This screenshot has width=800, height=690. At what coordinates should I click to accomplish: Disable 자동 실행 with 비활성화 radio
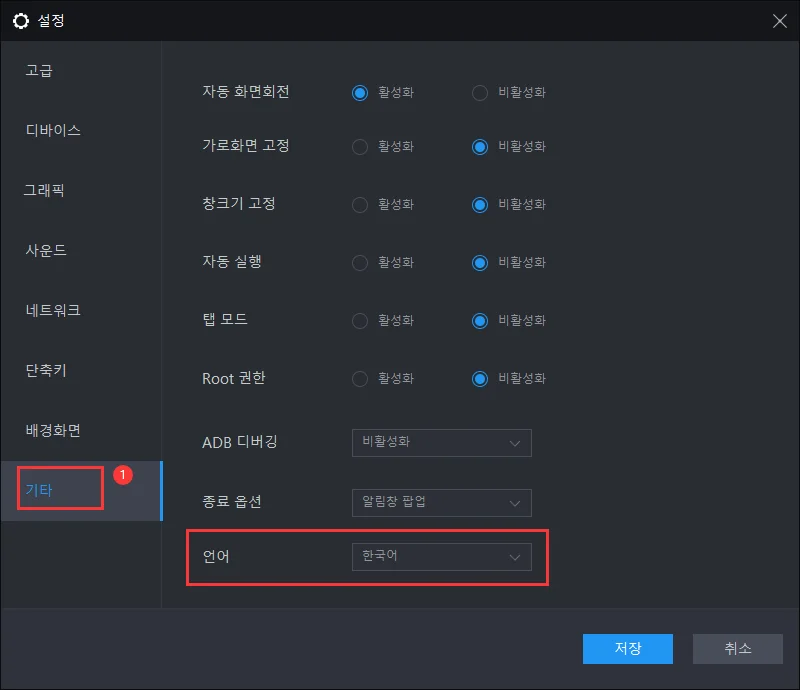[480, 263]
